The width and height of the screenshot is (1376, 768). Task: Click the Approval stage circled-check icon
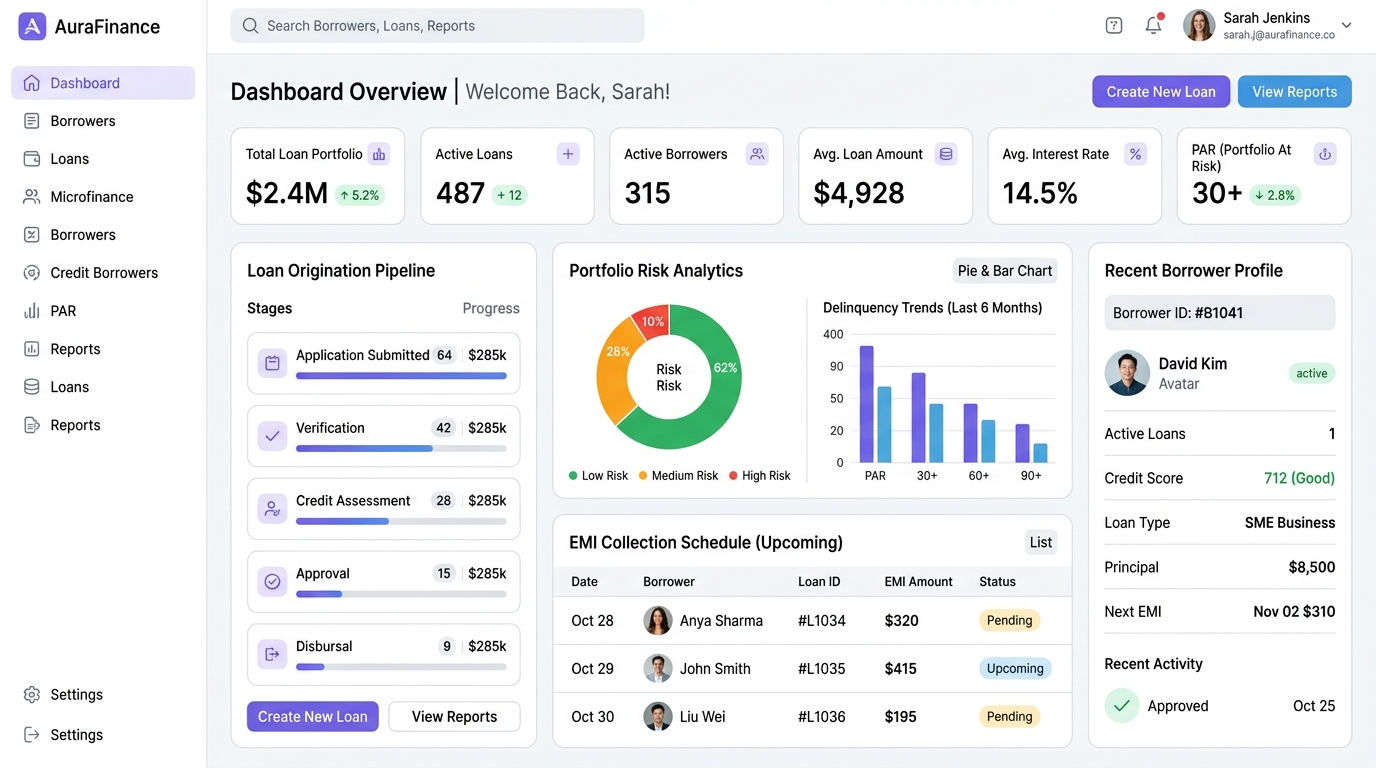pos(272,582)
